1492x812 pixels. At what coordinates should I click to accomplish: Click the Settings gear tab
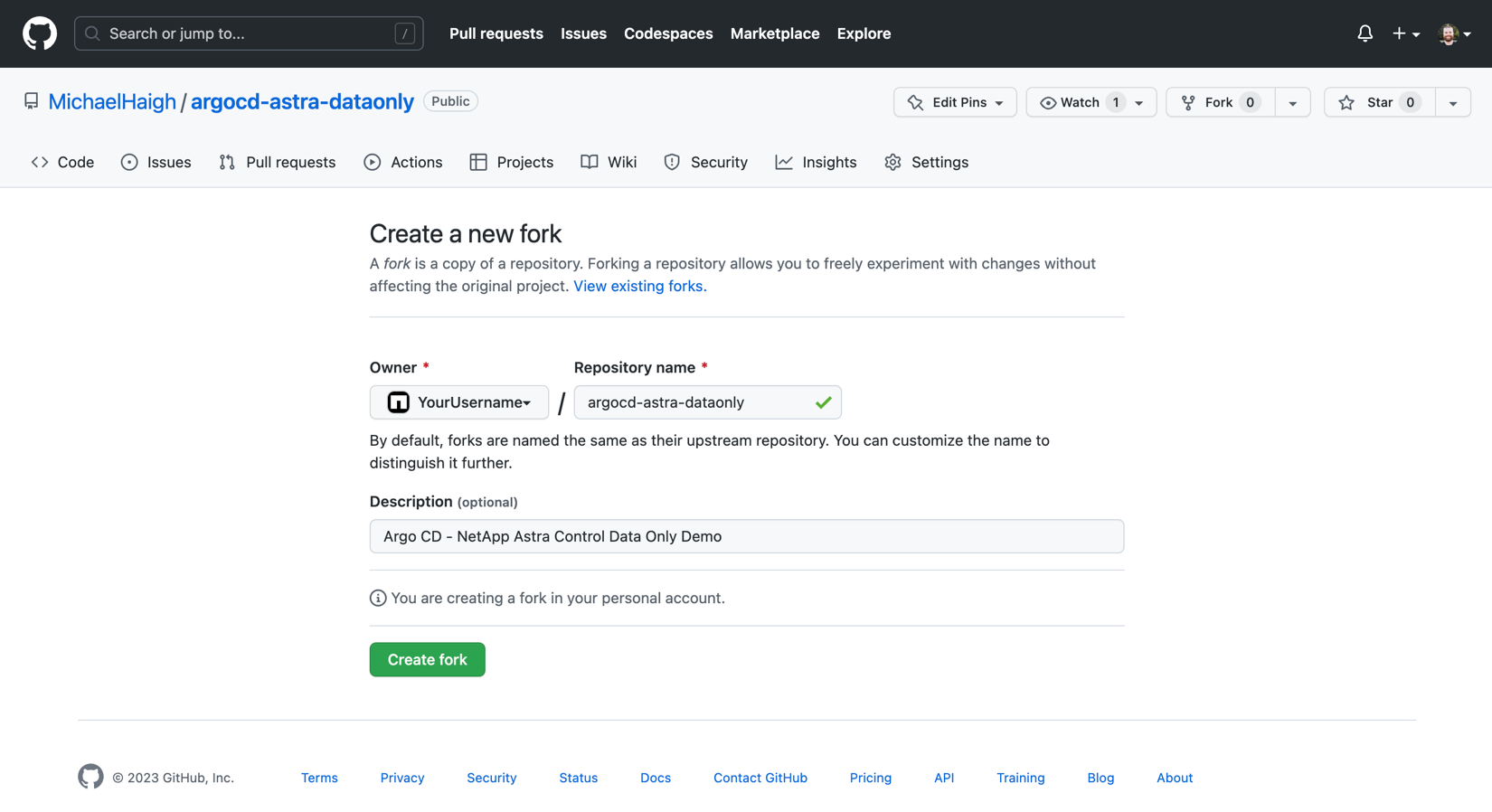pos(926,162)
